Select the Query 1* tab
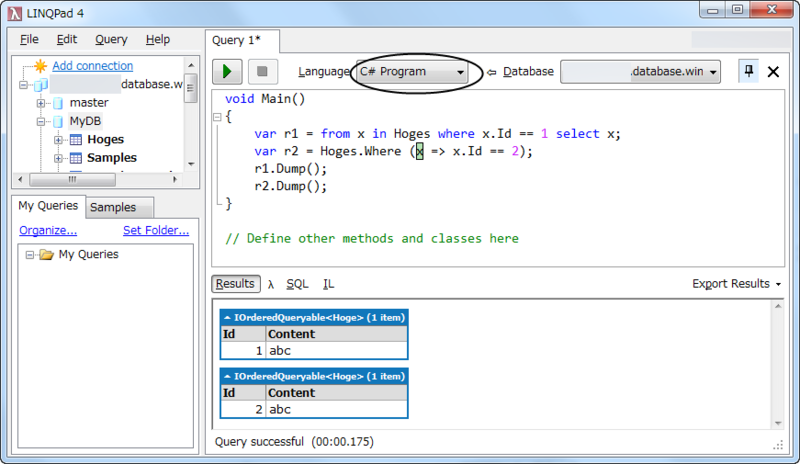 point(242,40)
